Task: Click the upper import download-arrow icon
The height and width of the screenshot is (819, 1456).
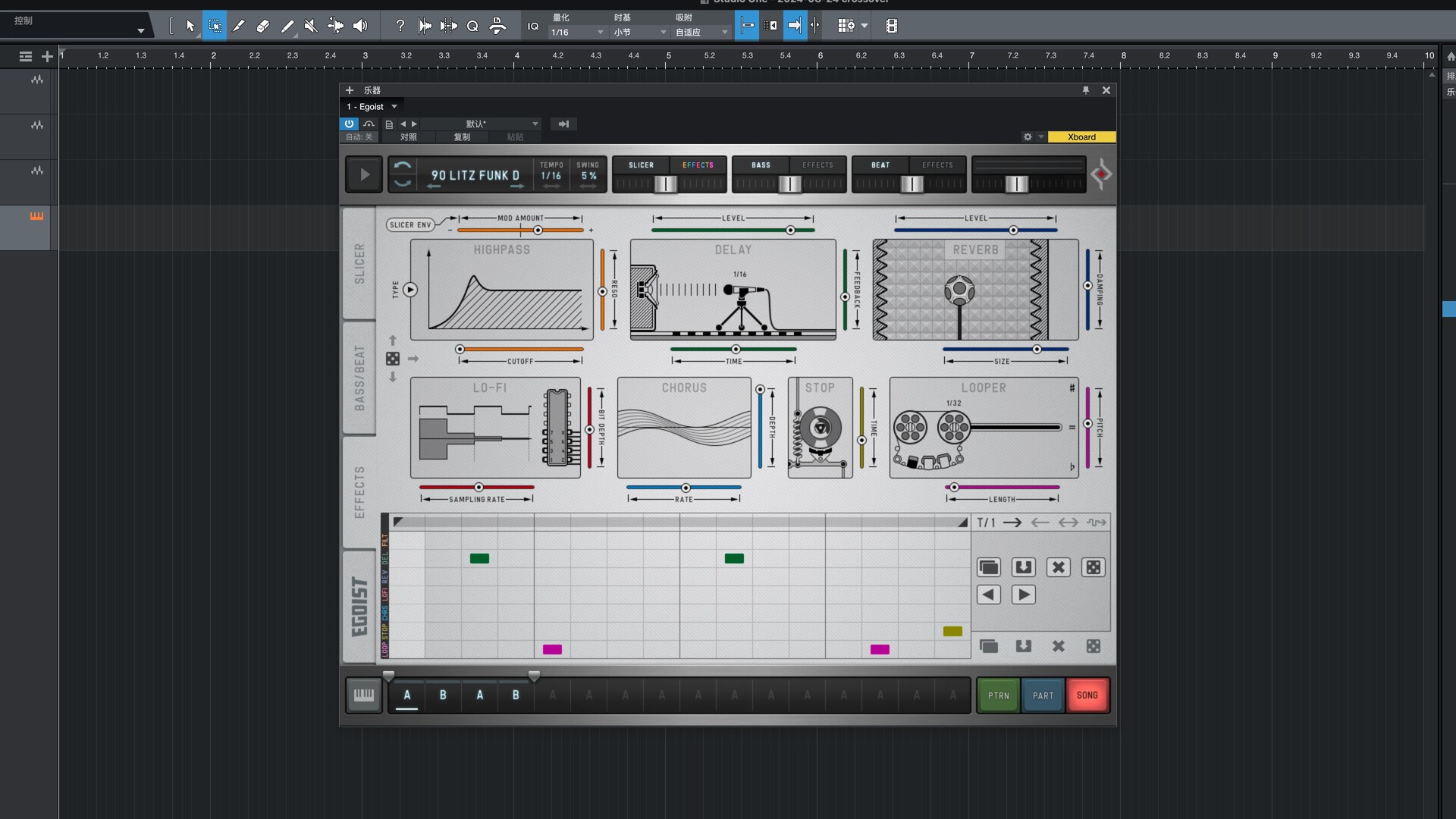Action: tap(1024, 567)
